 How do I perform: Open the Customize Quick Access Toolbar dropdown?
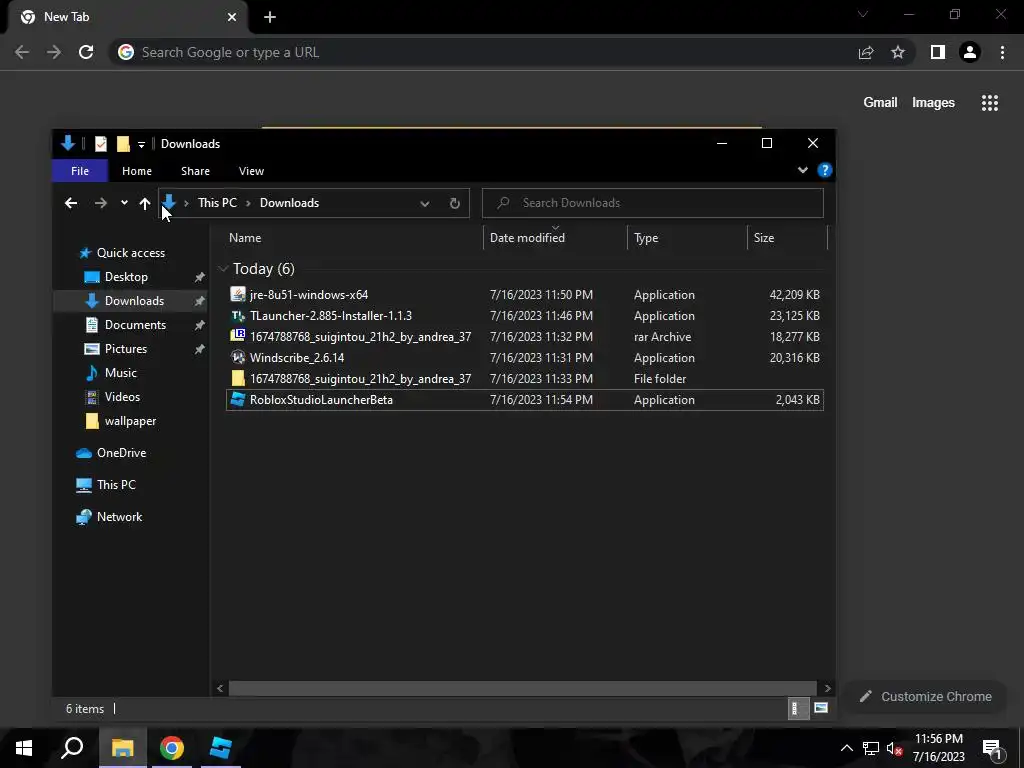tap(141, 144)
